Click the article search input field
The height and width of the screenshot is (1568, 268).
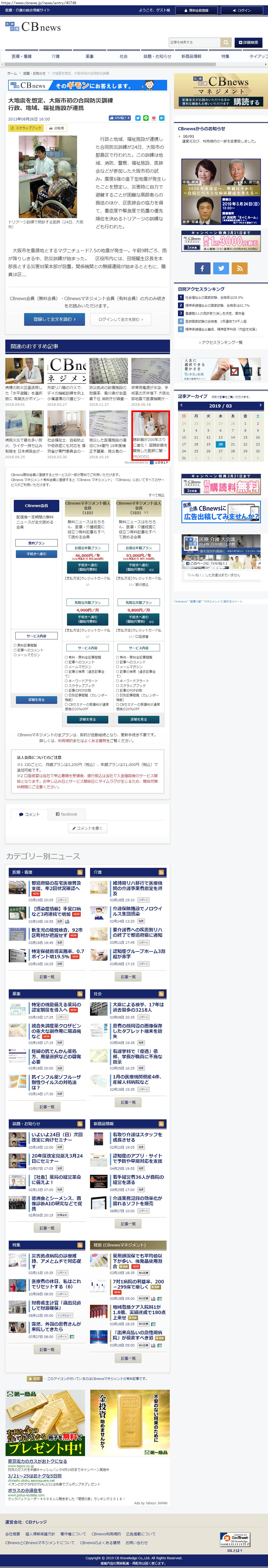click(x=194, y=43)
